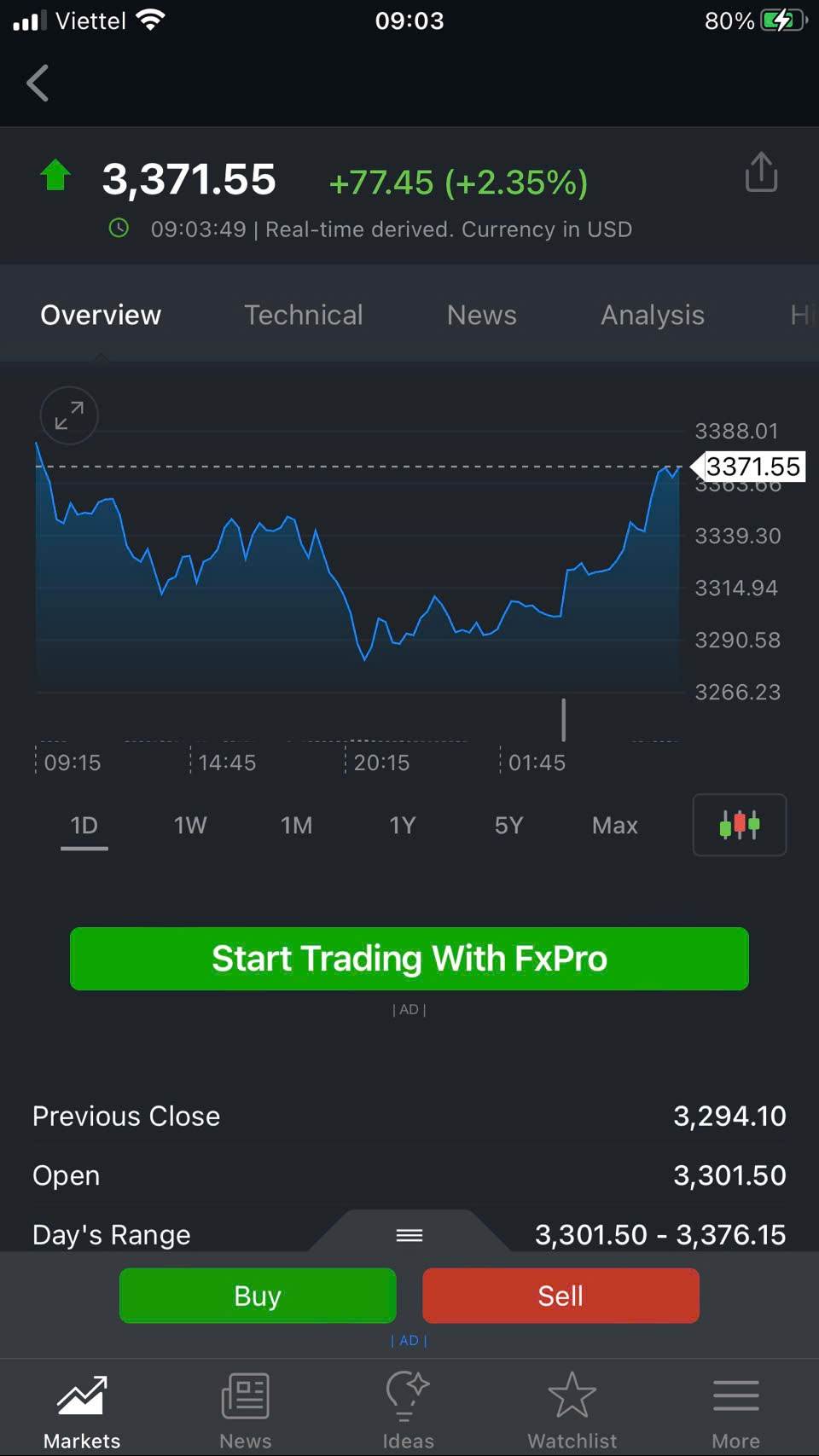Select the 1D timeframe

click(84, 826)
